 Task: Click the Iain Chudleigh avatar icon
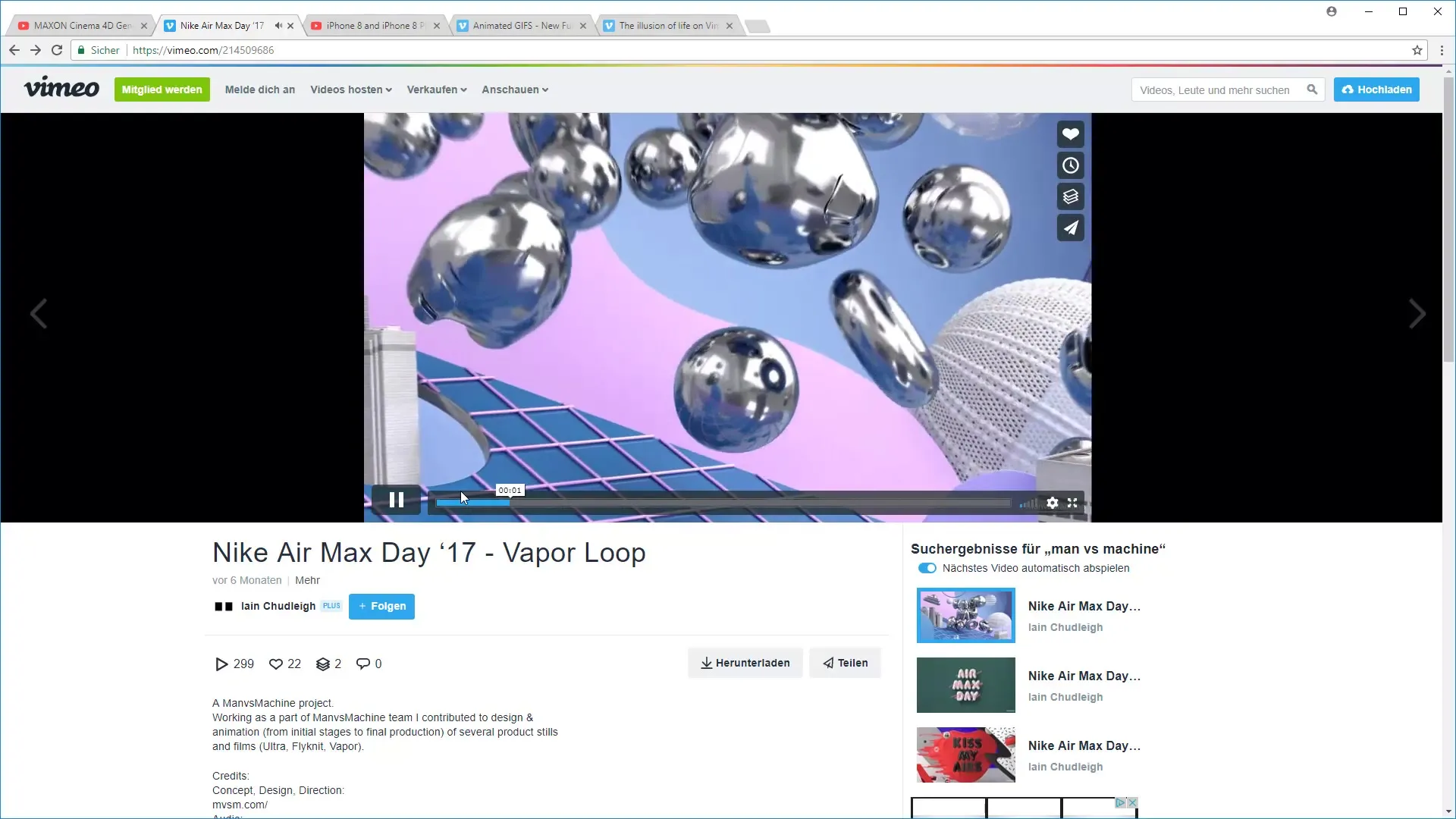point(223,606)
